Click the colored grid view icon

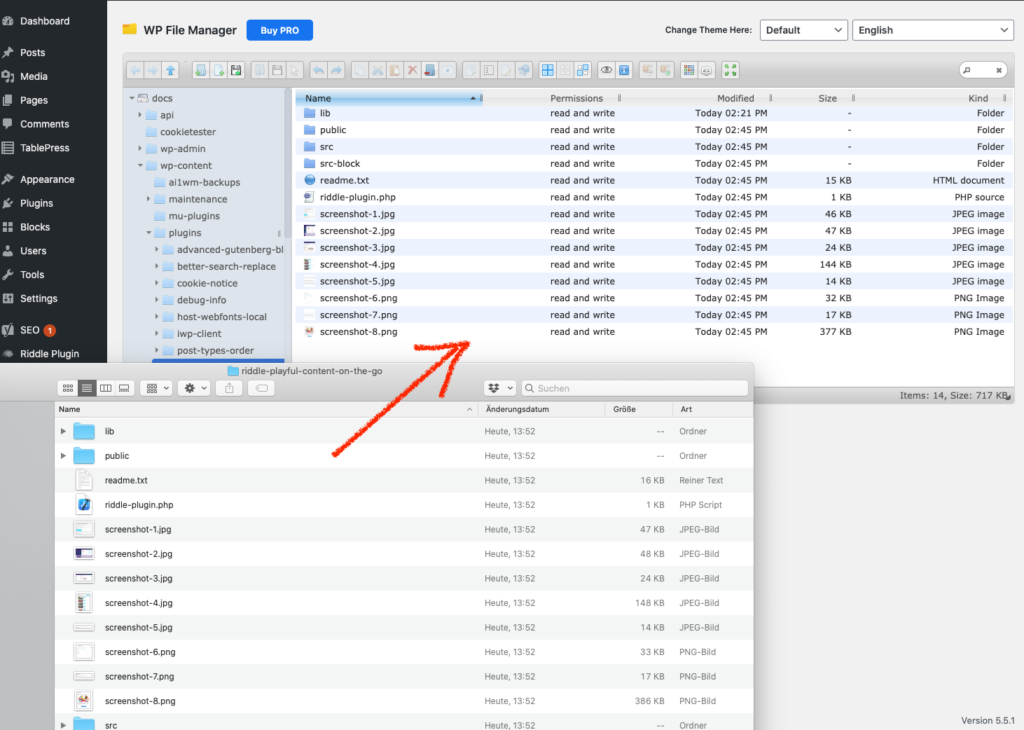click(x=689, y=71)
